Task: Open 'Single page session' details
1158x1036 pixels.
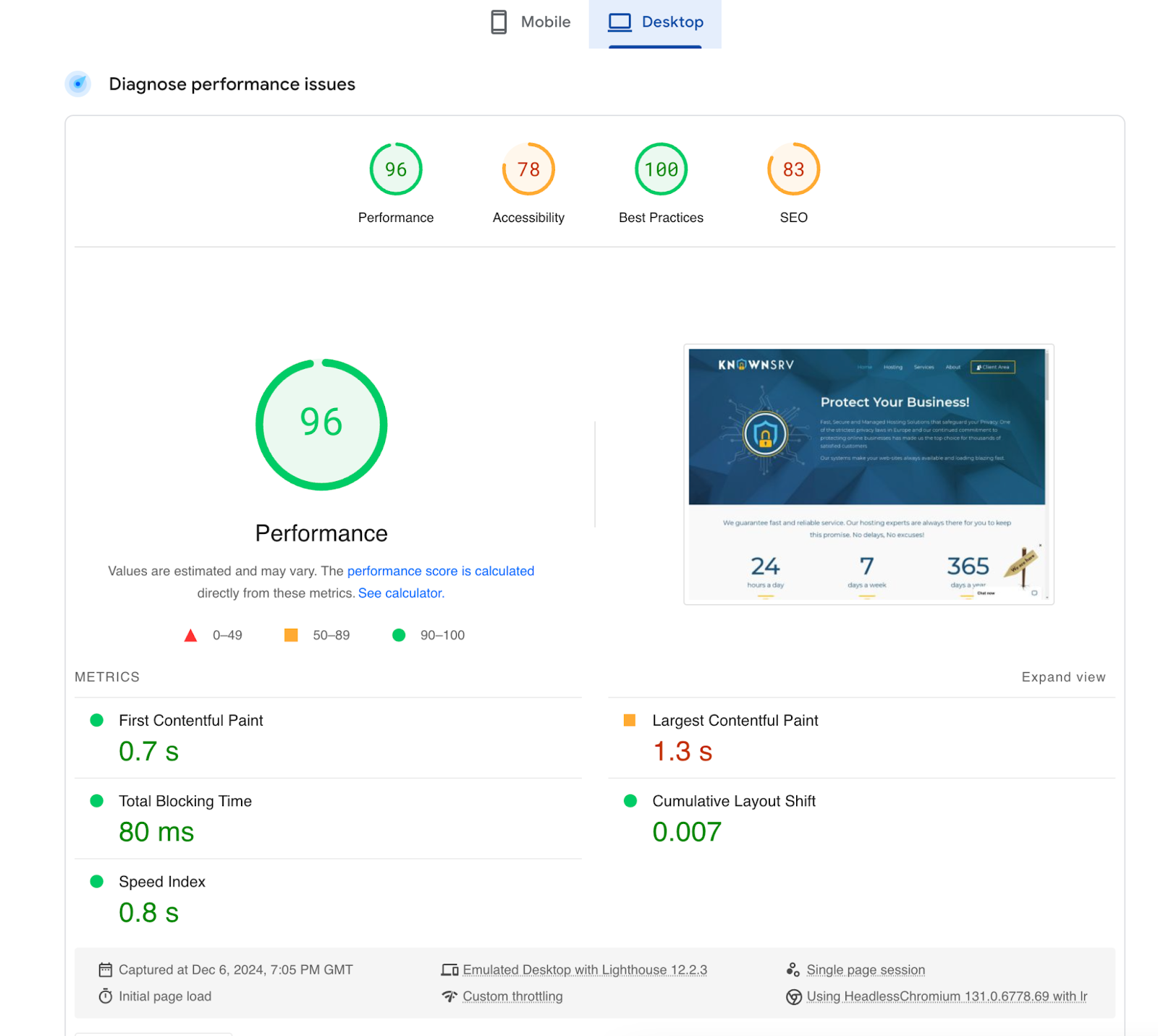Action: tap(866, 969)
